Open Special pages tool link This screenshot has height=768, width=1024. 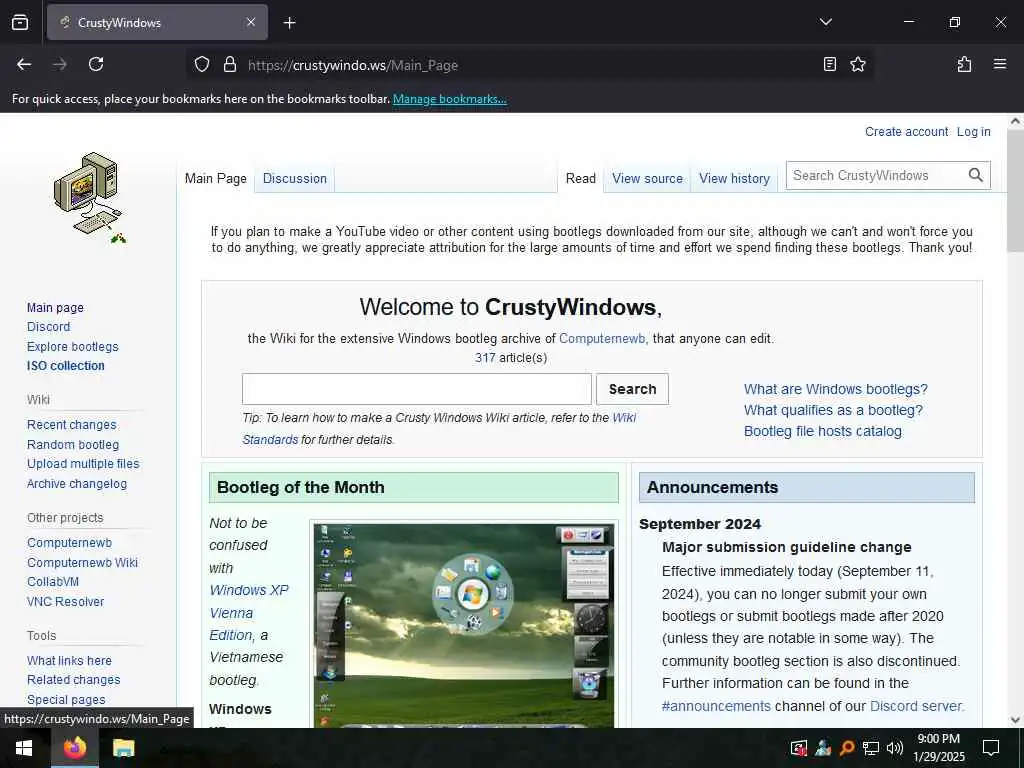(x=66, y=699)
